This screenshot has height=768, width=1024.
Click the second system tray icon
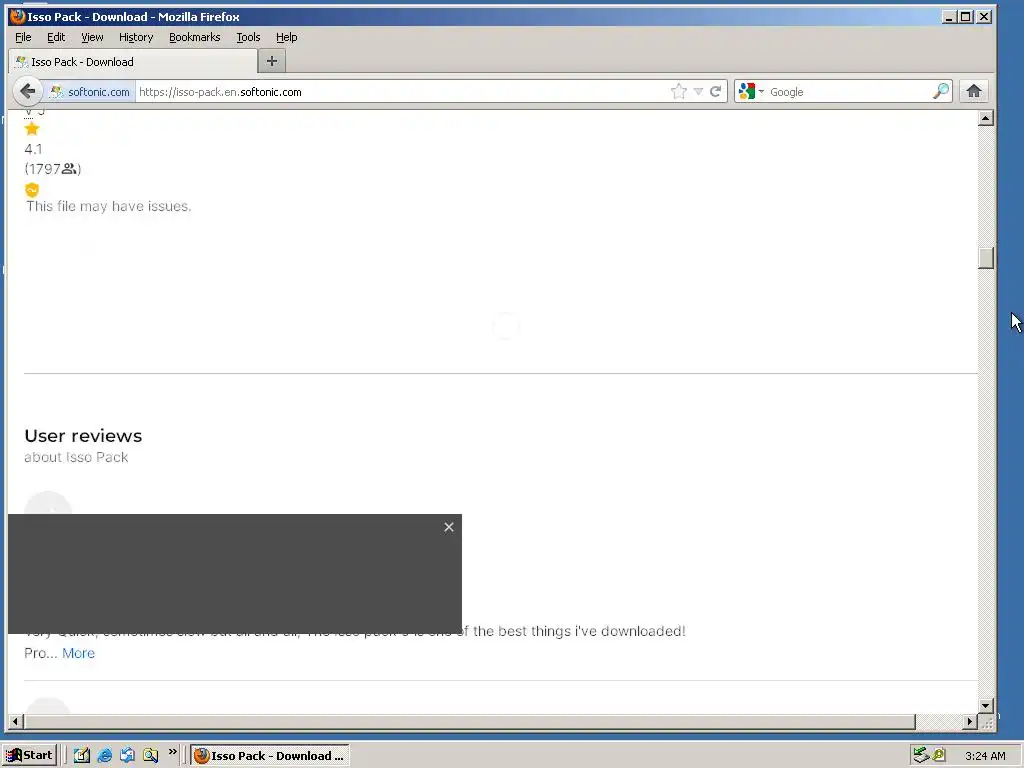click(938, 755)
